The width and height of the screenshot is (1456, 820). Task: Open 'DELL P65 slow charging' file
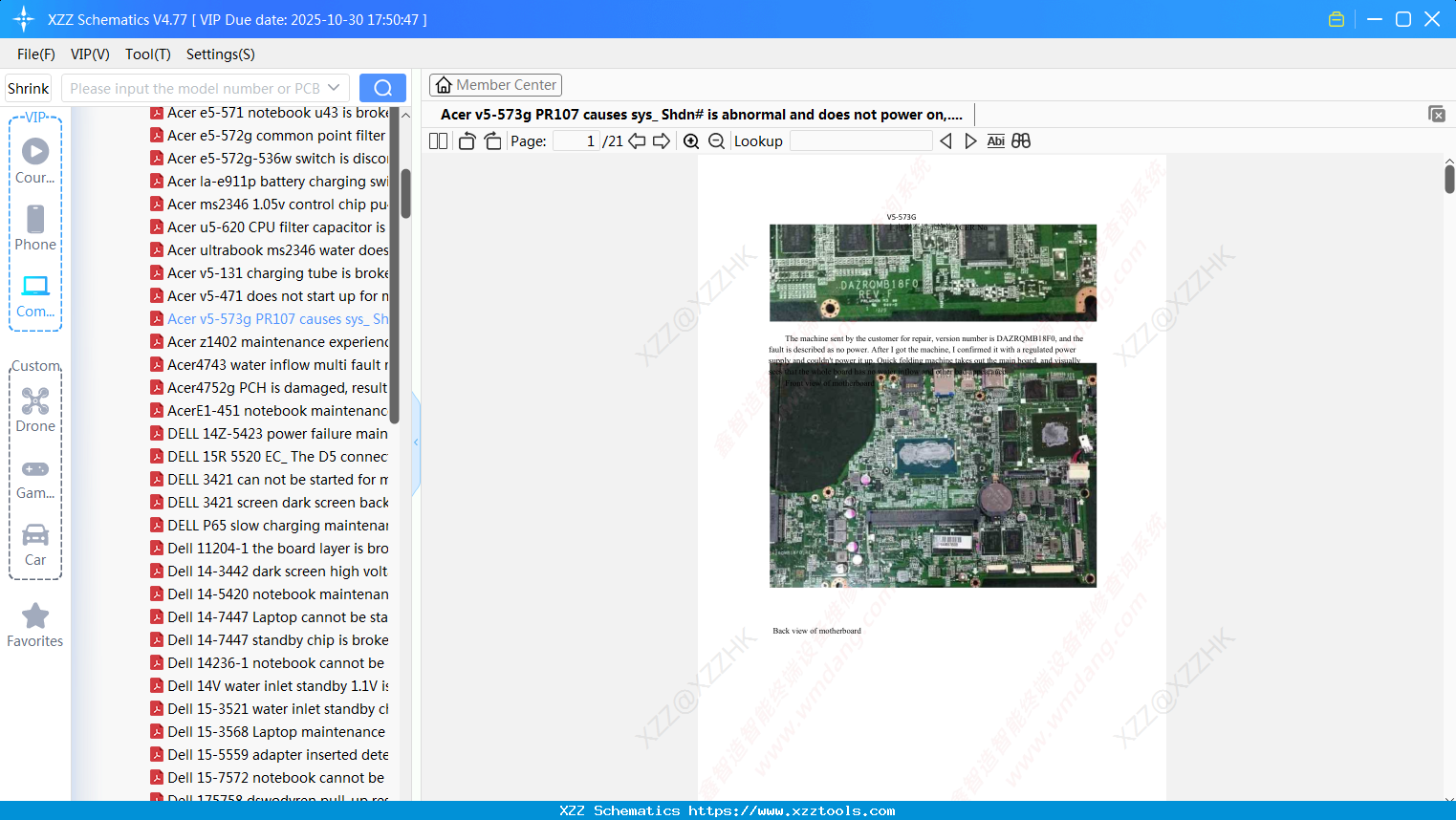(x=269, y=526)
